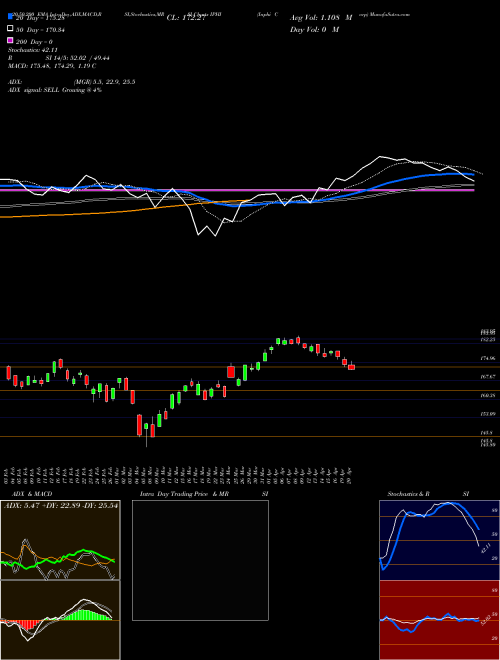Click the 'Stochastics & R SI' panel title

[x=428, y=494]
